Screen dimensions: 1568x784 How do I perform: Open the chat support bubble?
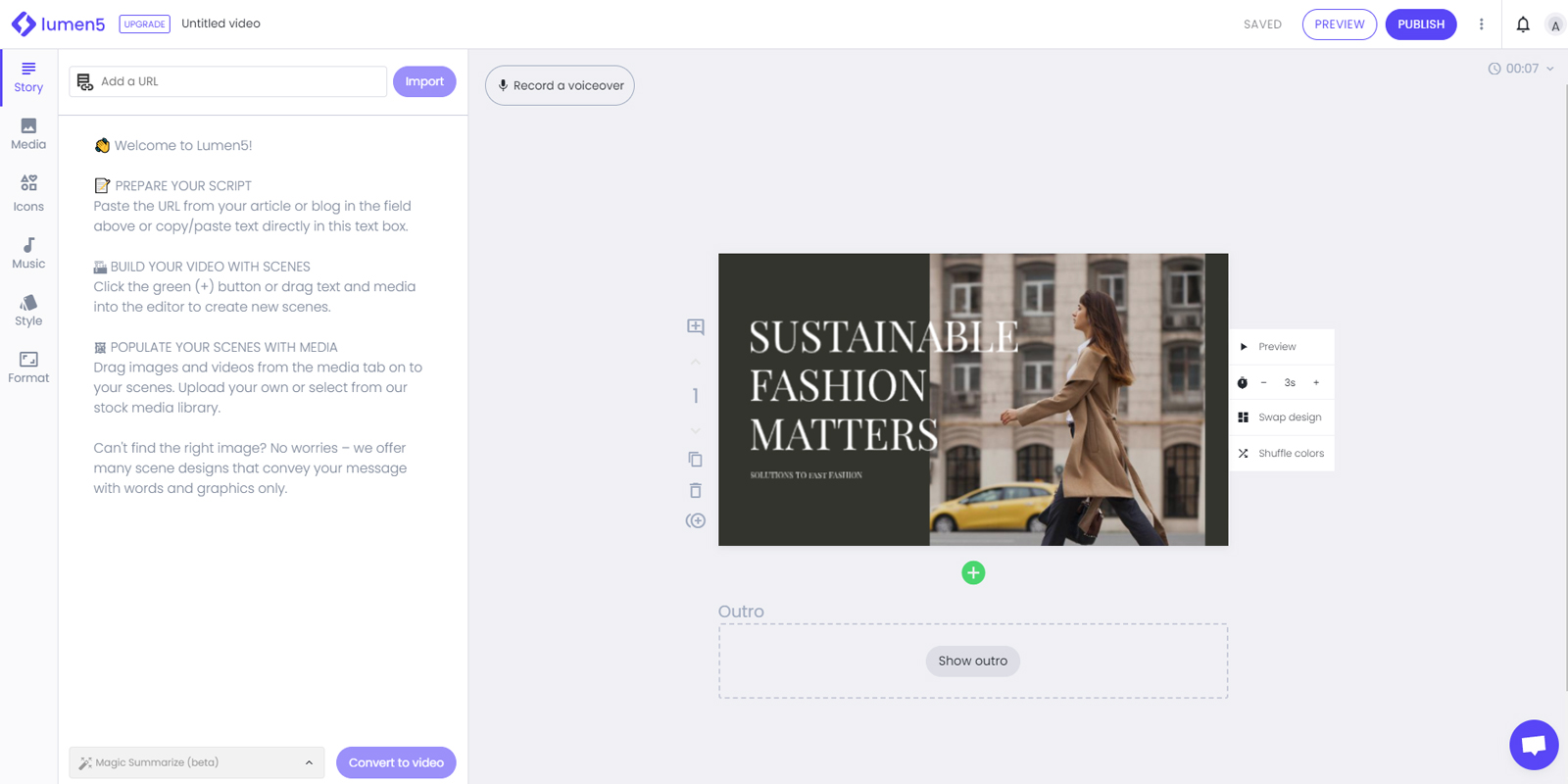coord(1534,745)
